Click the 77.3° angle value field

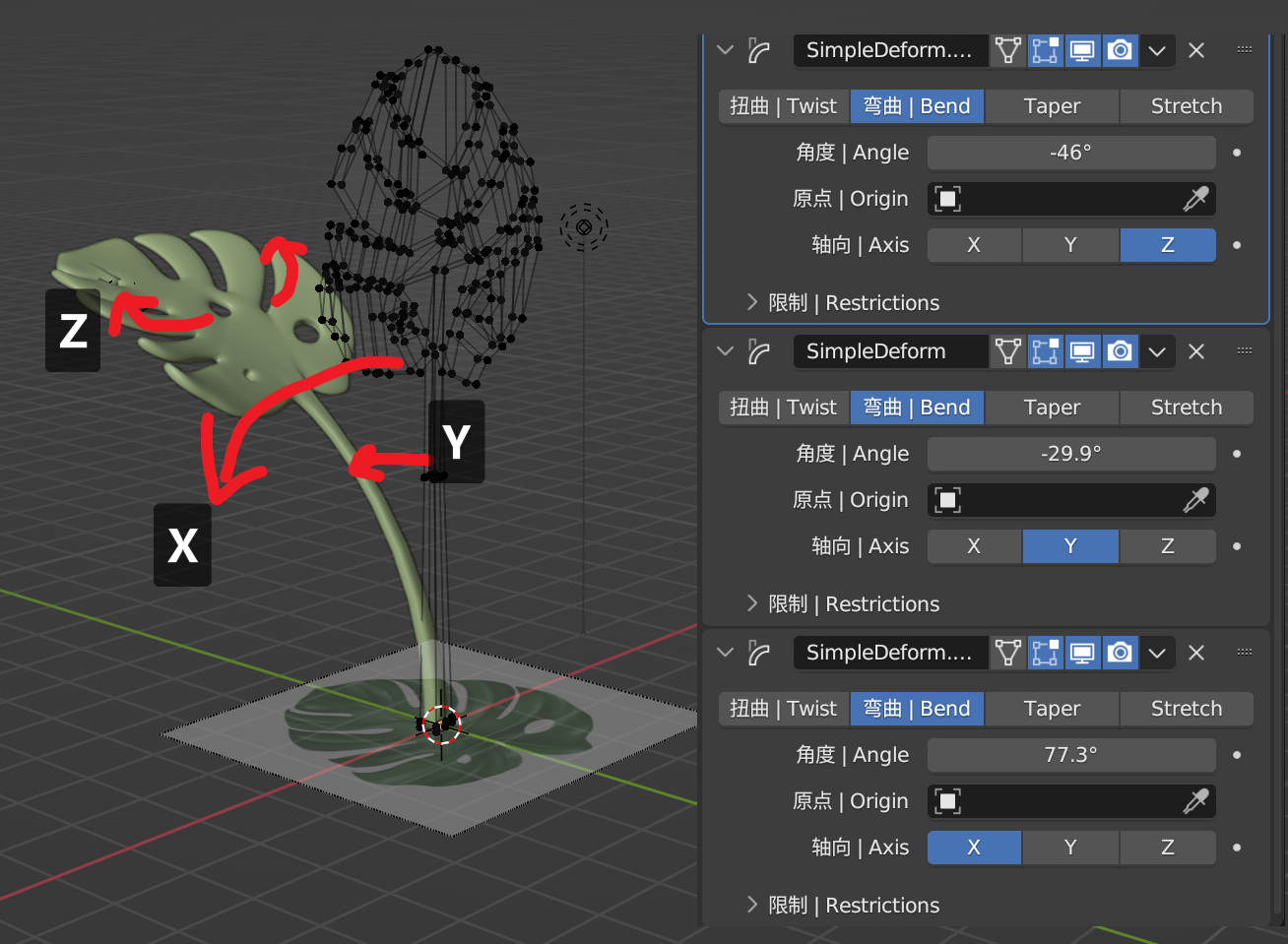click(1070, 755)
